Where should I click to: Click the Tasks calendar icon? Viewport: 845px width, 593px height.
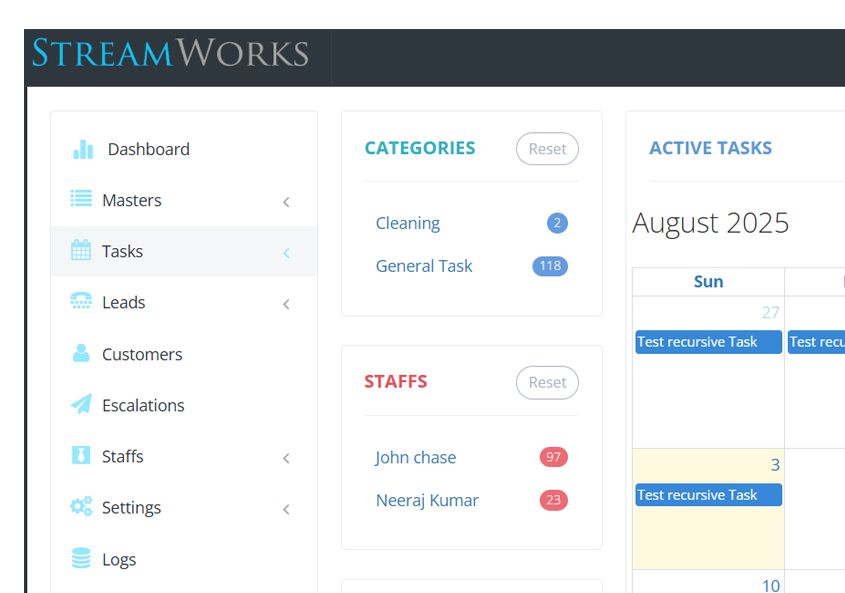tap(81, 251)
